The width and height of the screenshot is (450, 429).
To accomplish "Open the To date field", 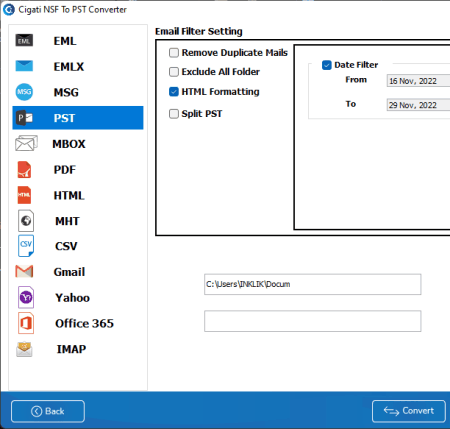I will (418, 105).
